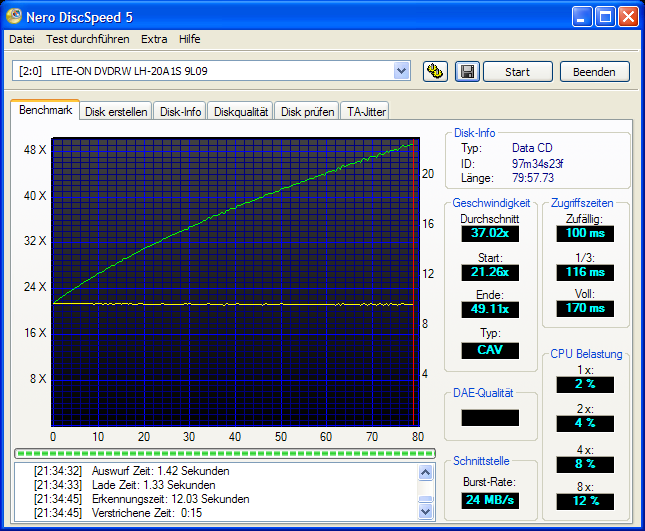Click the 2x CPU load value 4 %
This screenshot has width=645, height=531.
click(585, 424)
